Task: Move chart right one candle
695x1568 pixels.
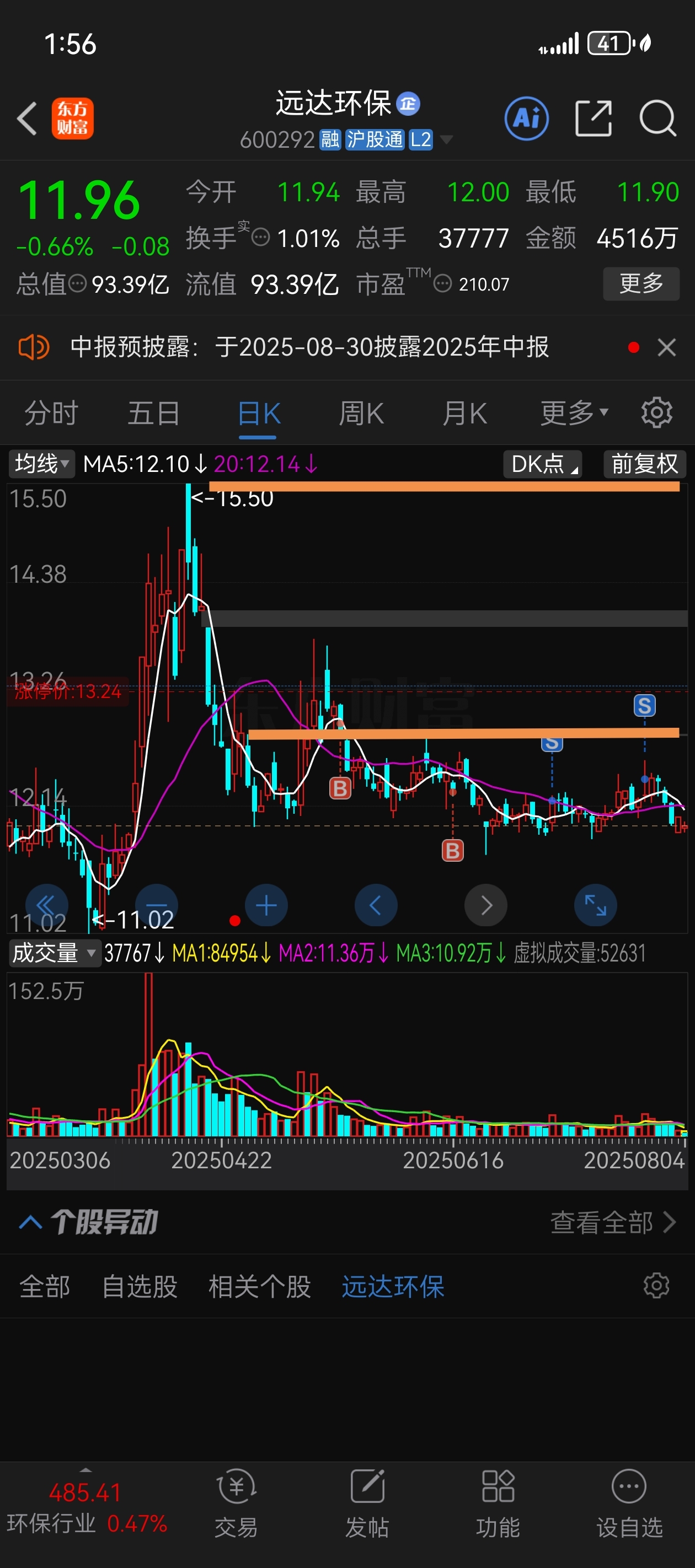Action: coord(485,905)
